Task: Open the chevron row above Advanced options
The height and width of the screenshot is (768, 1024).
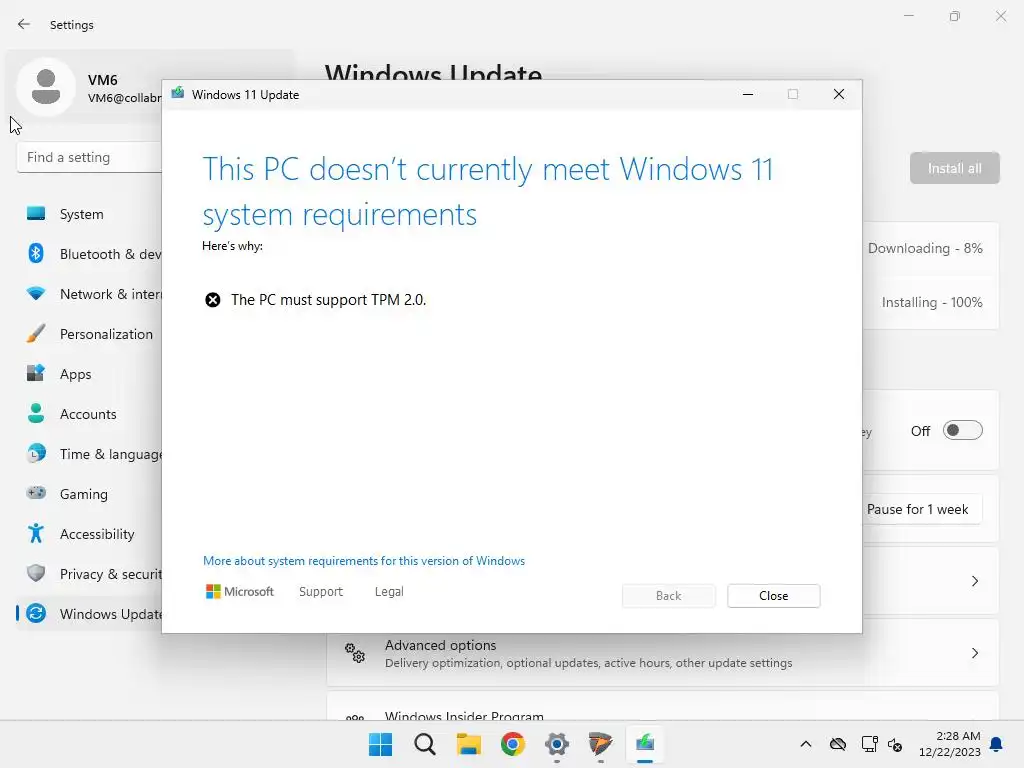Action: (974, 581)
